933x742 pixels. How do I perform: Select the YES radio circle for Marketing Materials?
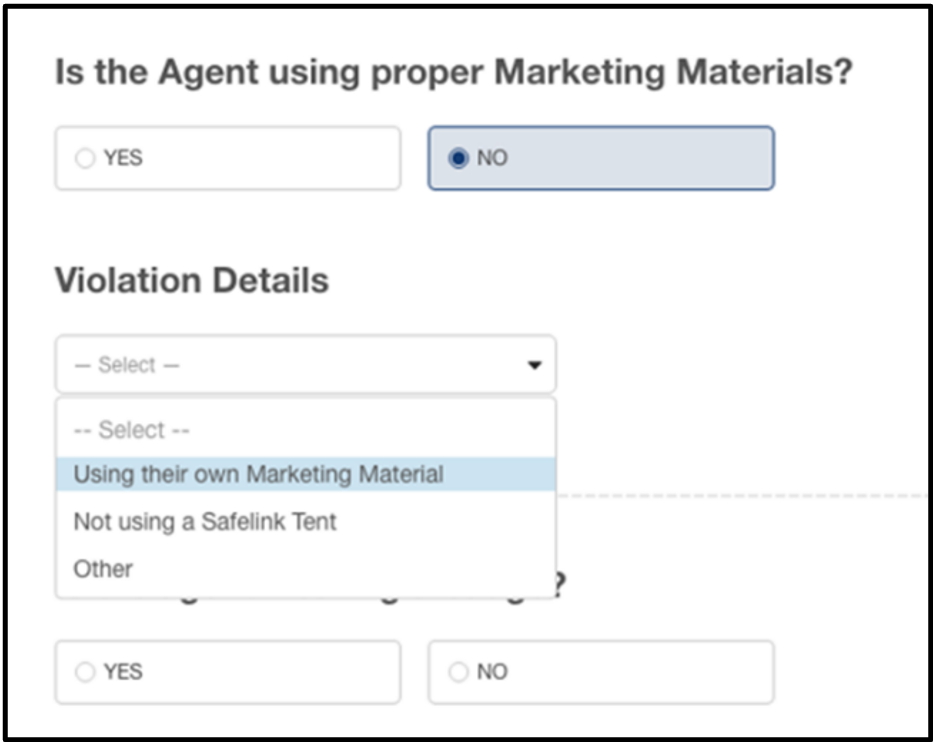[x=84, y=158]
